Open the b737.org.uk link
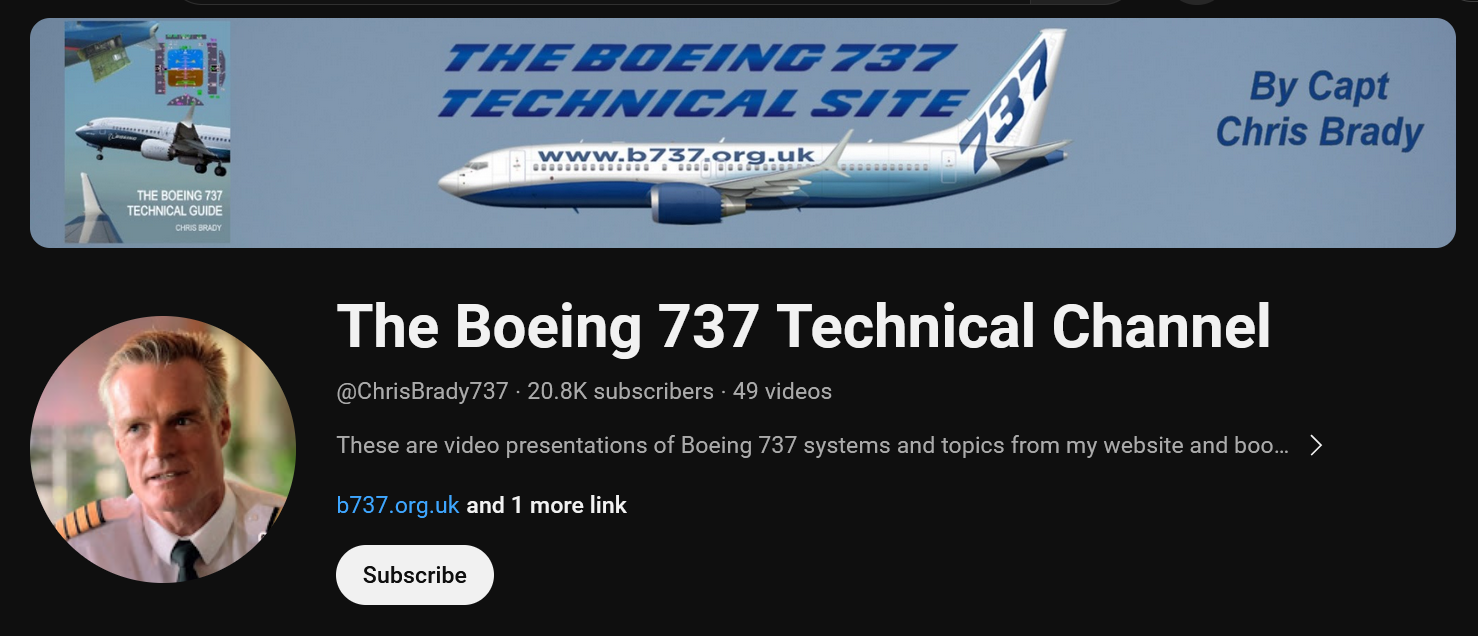The width and height of the screenshot is (1478, 636). click(x=398, y=505)
